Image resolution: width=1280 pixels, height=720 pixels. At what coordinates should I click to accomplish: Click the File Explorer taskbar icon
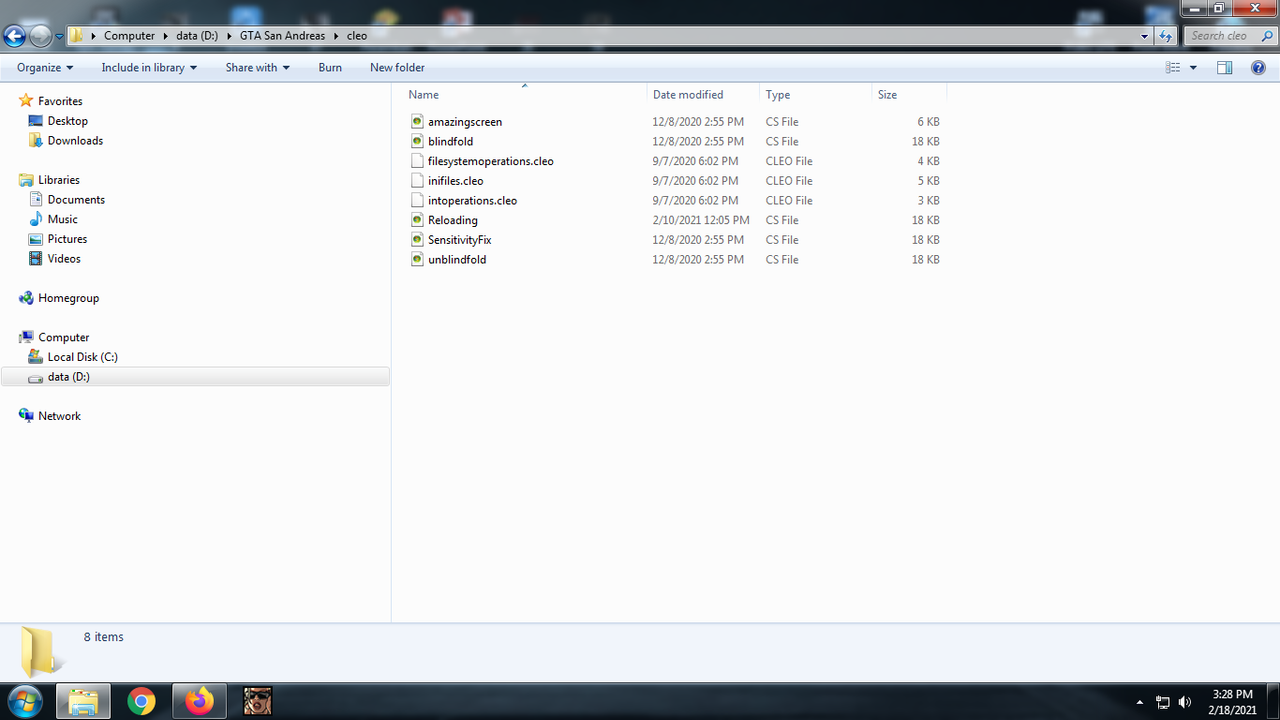tap(83, 702)
